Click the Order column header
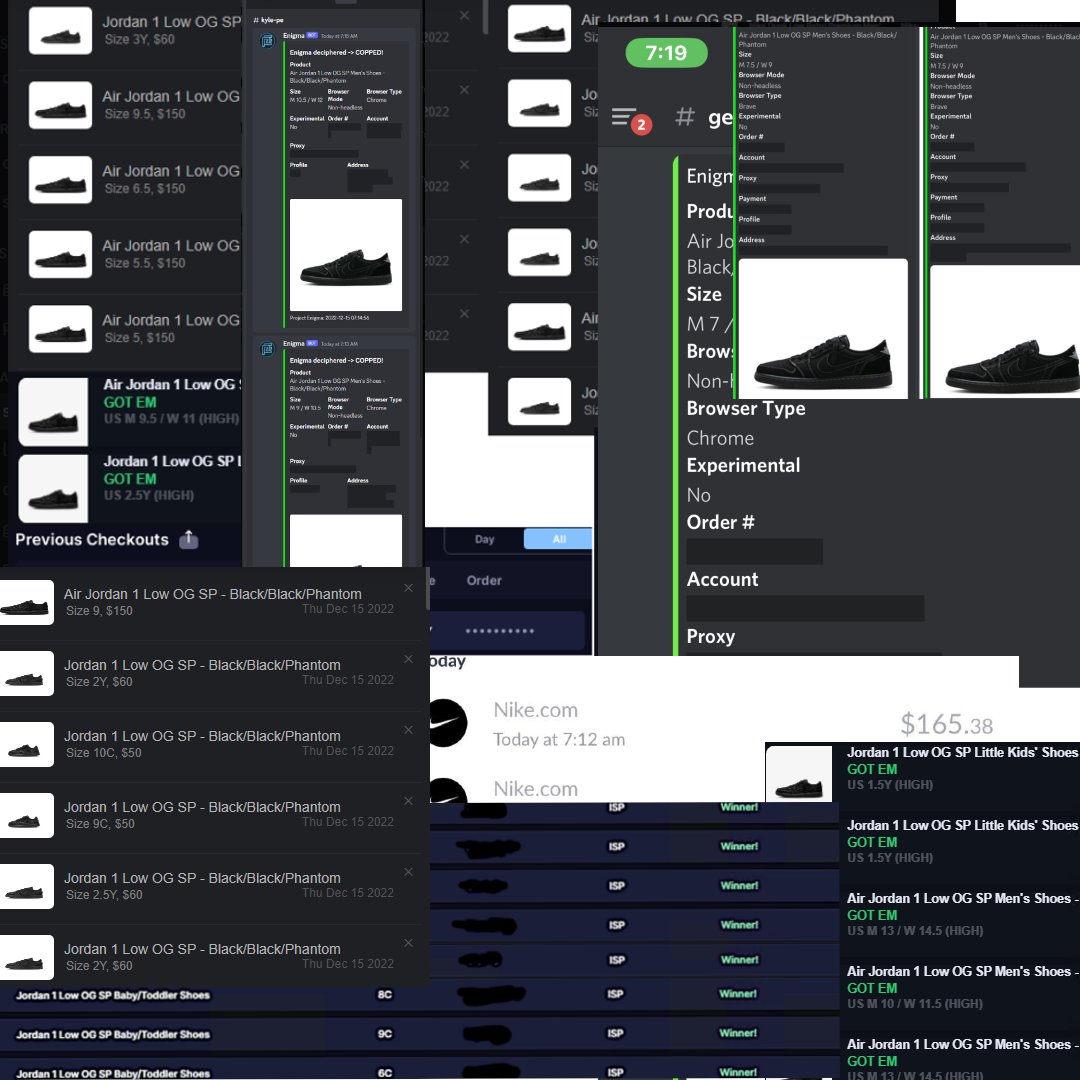This screenshot has width=1080, height=1080. (484, 581)
